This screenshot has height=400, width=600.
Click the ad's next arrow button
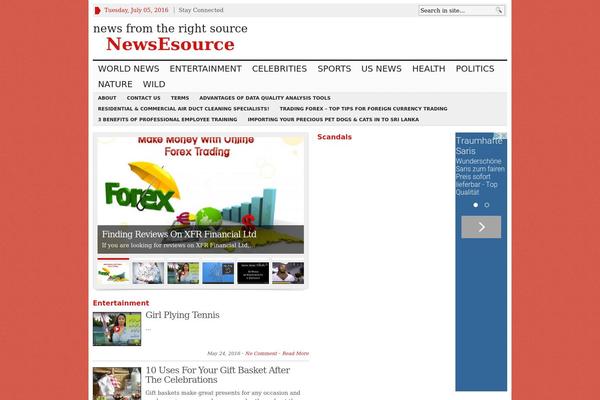coord(481,227)
